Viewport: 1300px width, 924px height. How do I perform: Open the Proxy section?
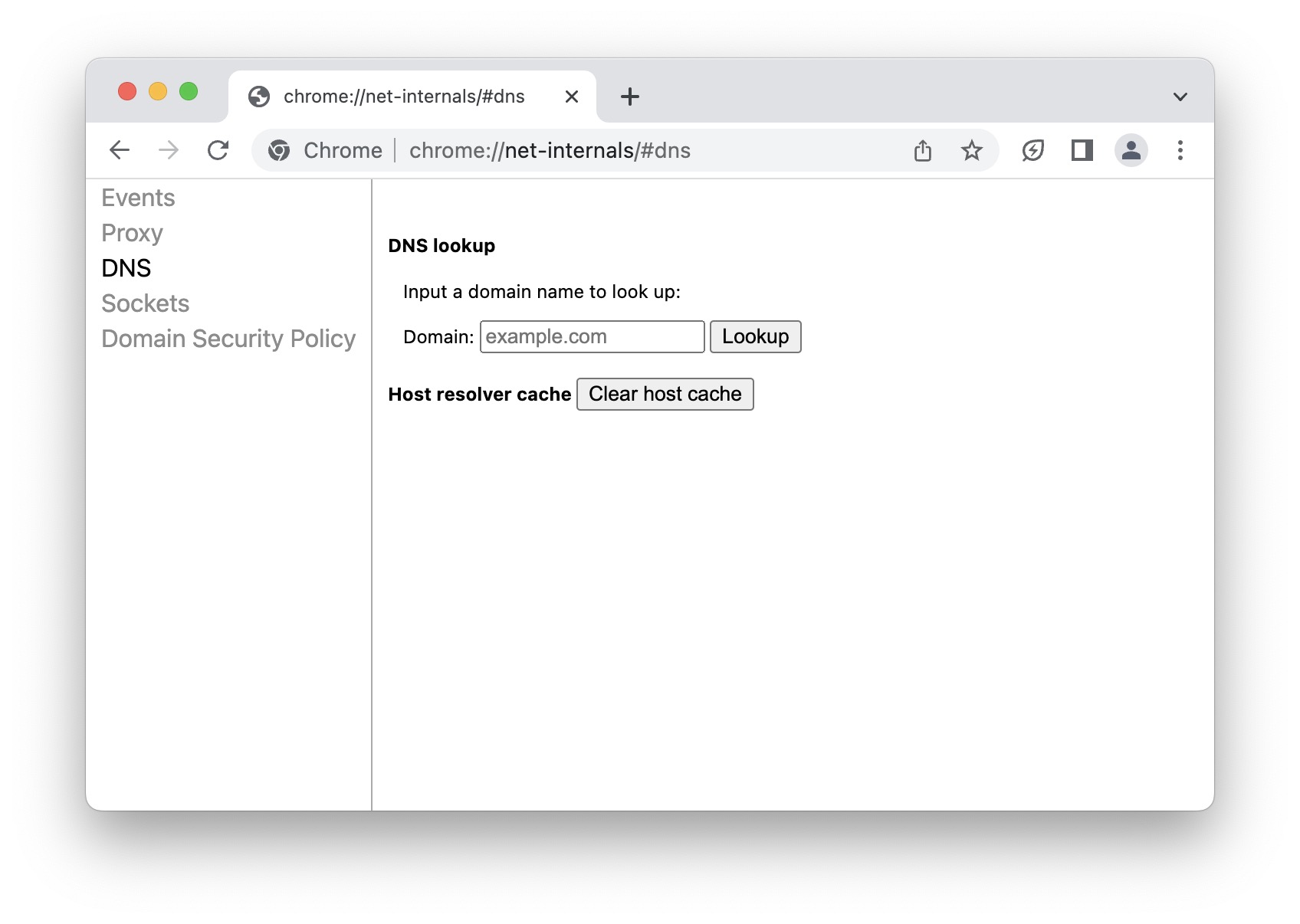[x=132, y=232]
